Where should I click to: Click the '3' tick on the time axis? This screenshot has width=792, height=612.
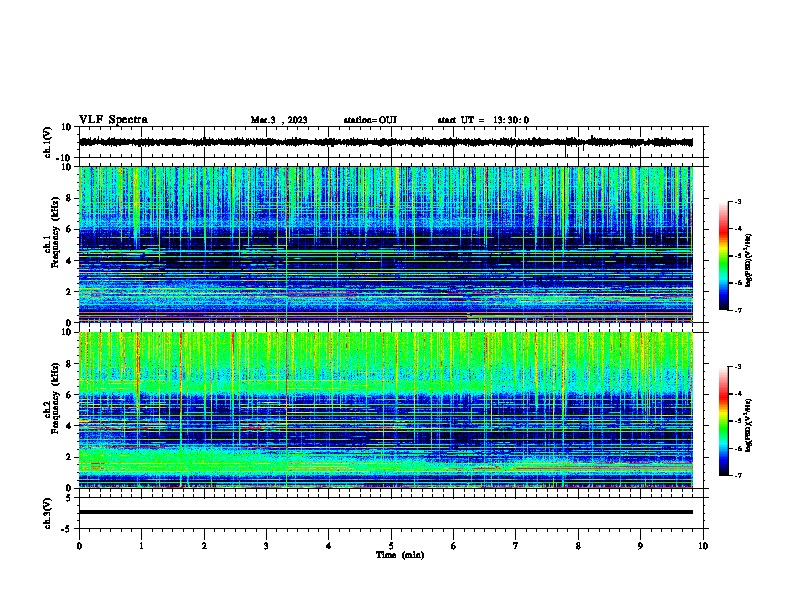pyautogui.click(x=266, y=546)
